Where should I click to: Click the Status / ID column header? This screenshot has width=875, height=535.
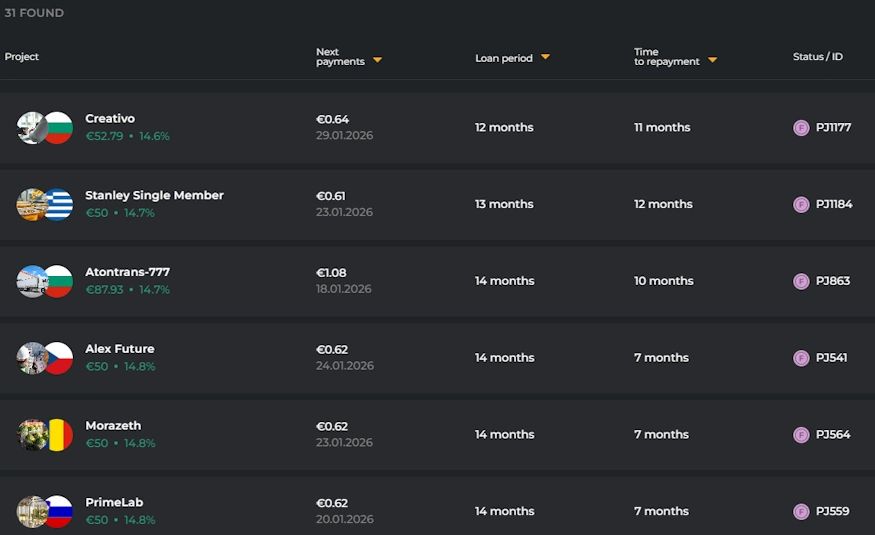(817, 57)
